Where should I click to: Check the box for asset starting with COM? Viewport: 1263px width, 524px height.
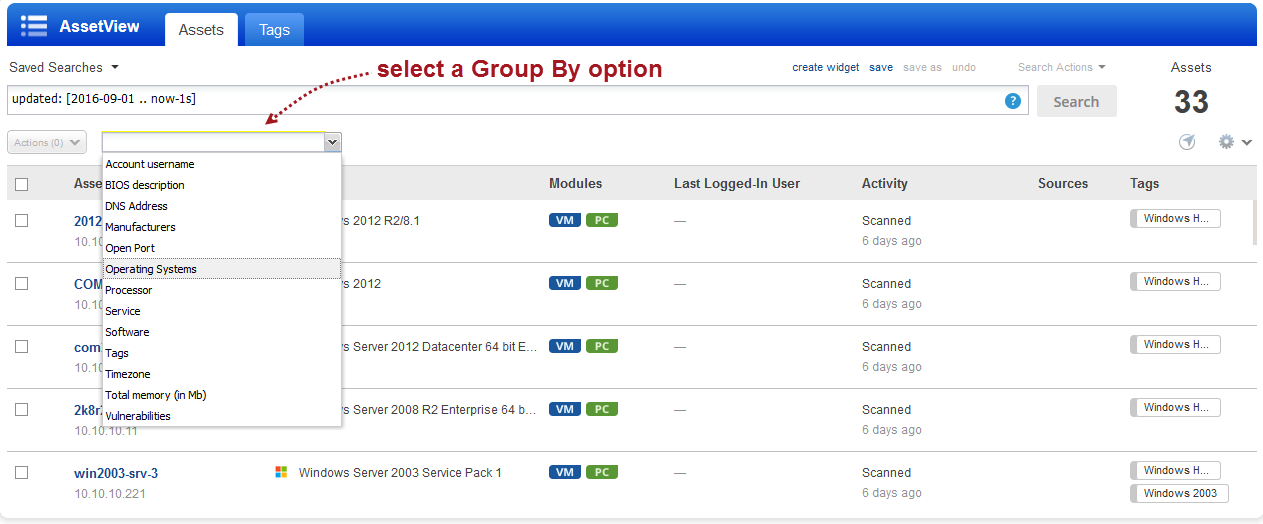point(22,283)
